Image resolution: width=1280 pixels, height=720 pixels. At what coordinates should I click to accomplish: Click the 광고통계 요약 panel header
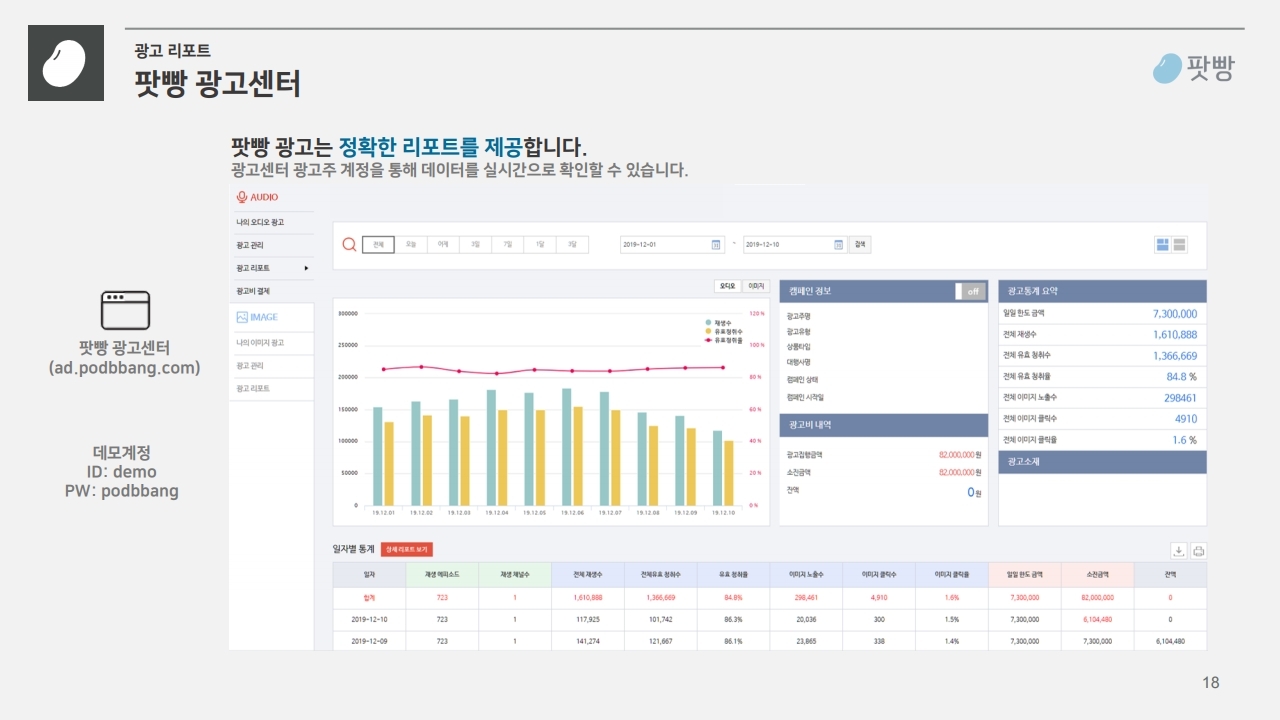[1102, 291]
